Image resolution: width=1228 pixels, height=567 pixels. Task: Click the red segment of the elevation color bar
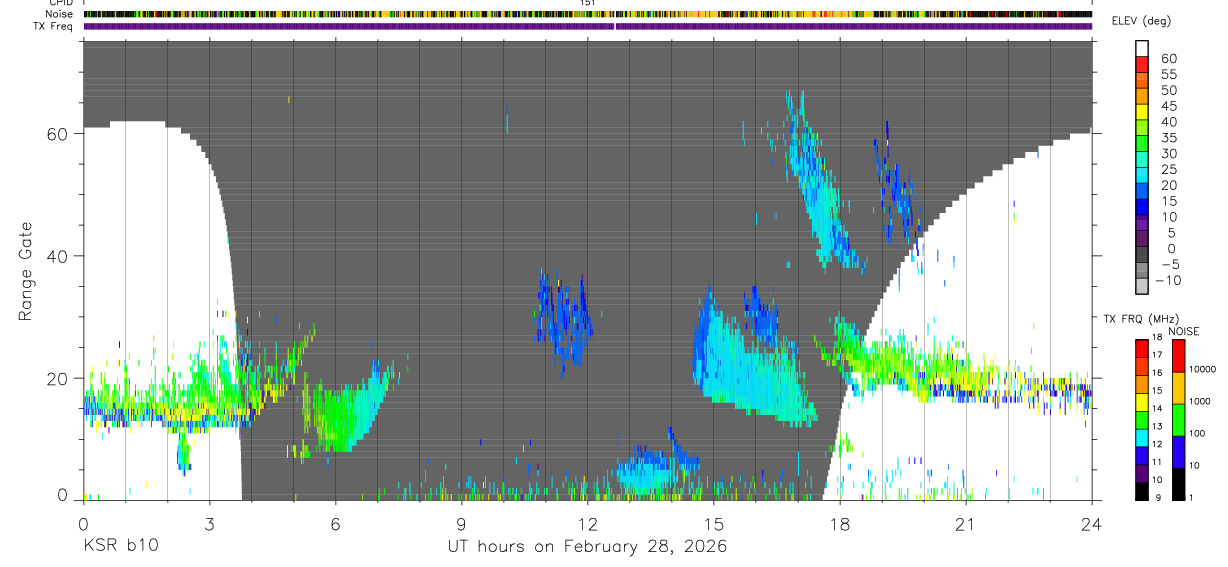[1142, 64]
